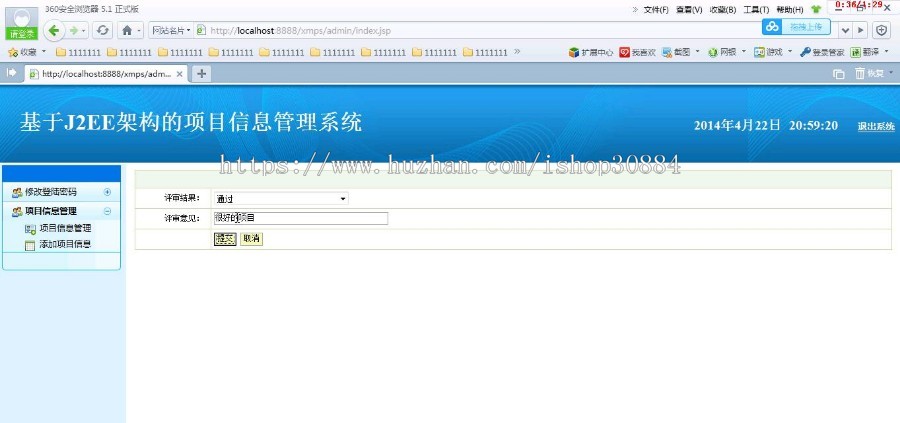Image resolution: width=900 pixels, height=423 pixels.
Task: Click the 评审结果 label text
Action: 181,198
